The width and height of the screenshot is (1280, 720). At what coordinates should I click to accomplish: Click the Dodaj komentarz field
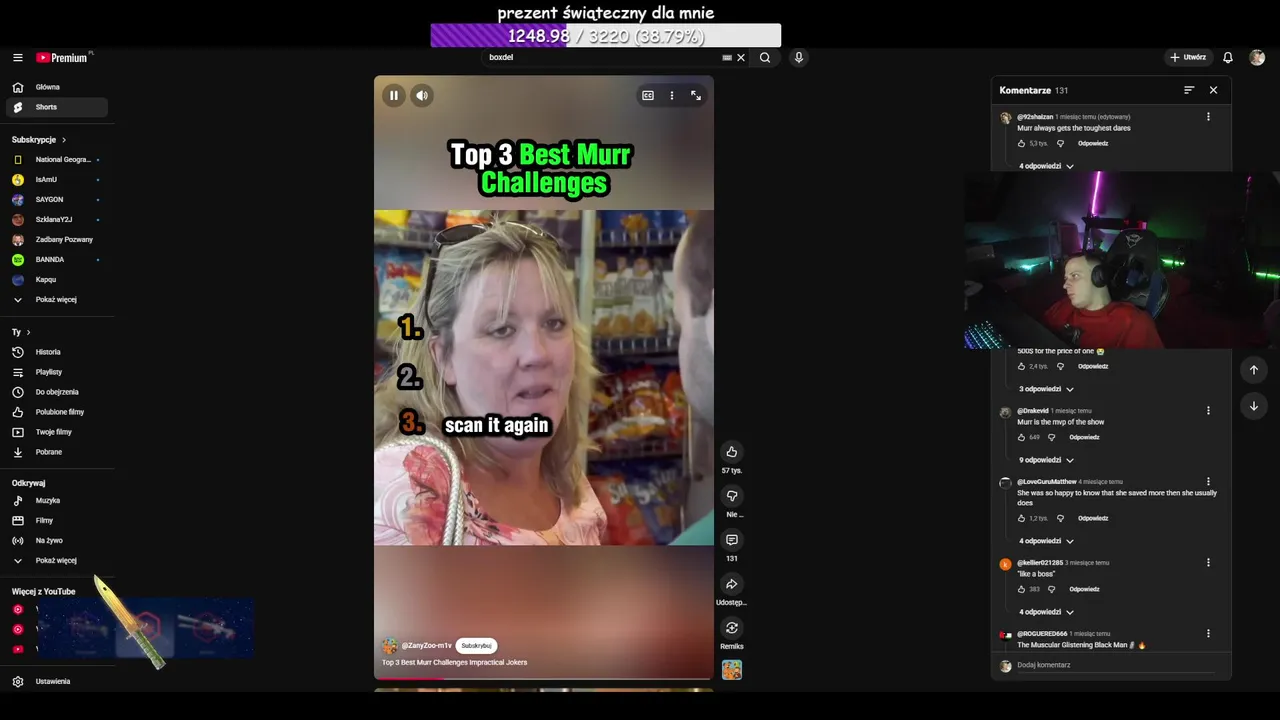click(1115, 666)
